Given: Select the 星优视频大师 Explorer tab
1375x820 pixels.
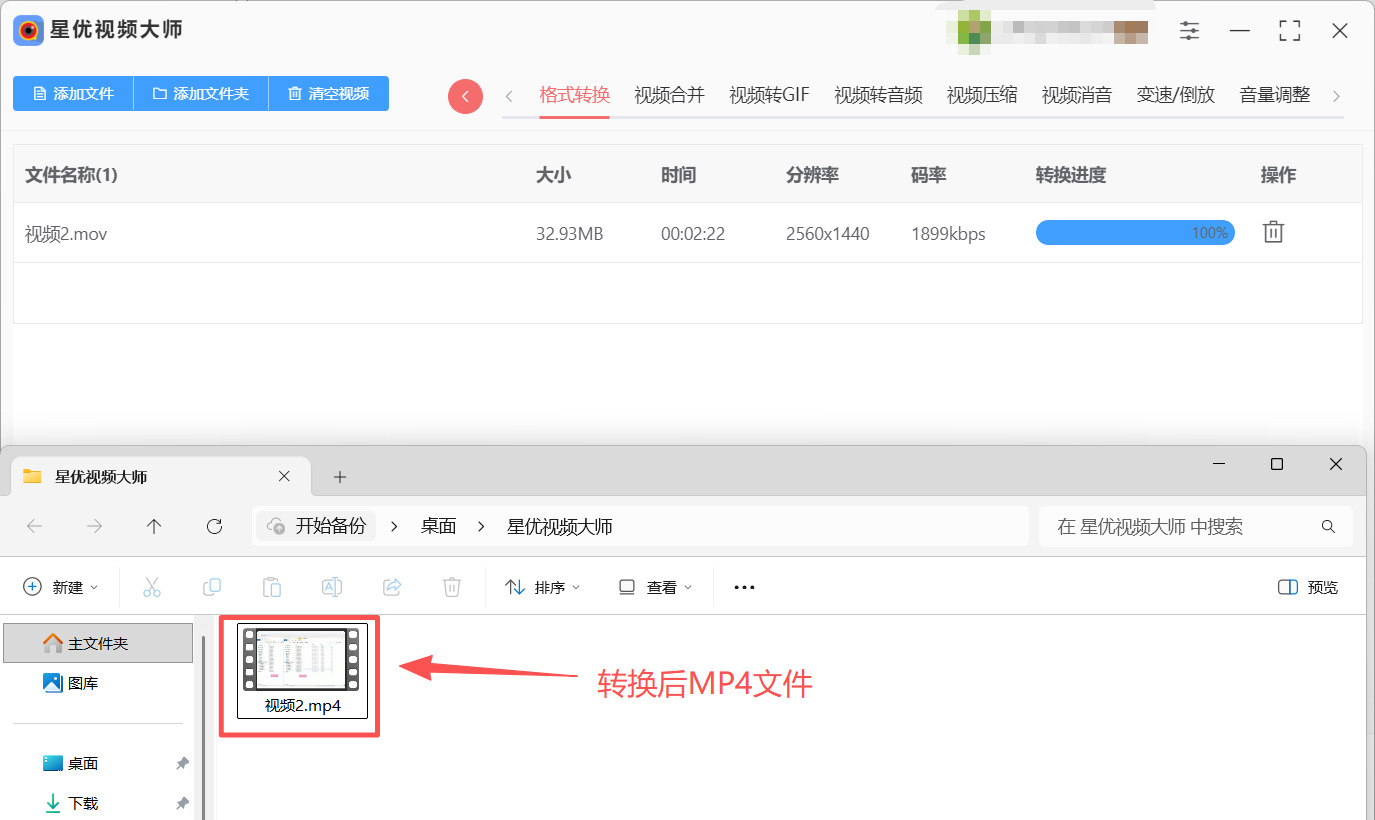Looking at the screenshot, I should (160, 476).
